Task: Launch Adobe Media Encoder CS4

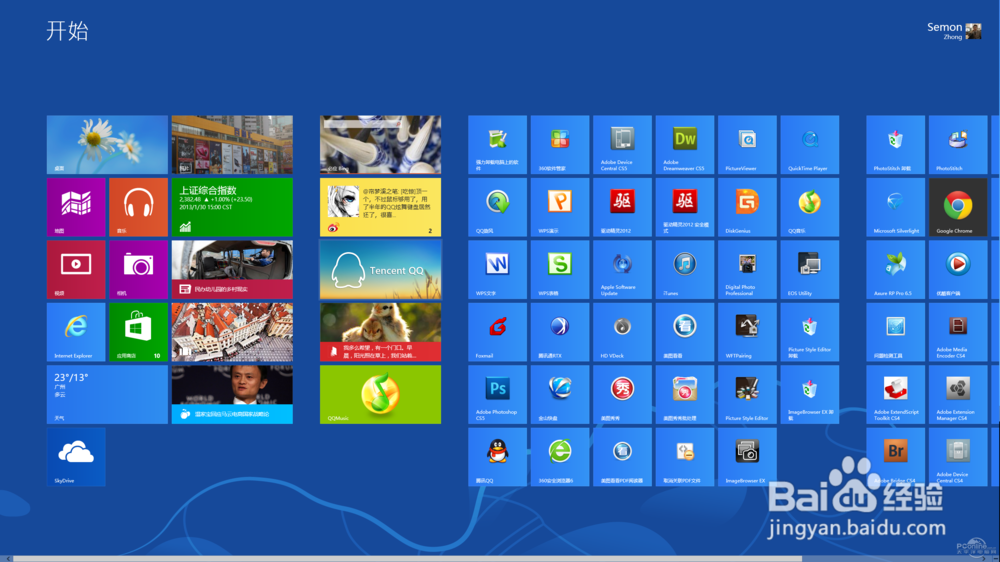Action: 958,332
